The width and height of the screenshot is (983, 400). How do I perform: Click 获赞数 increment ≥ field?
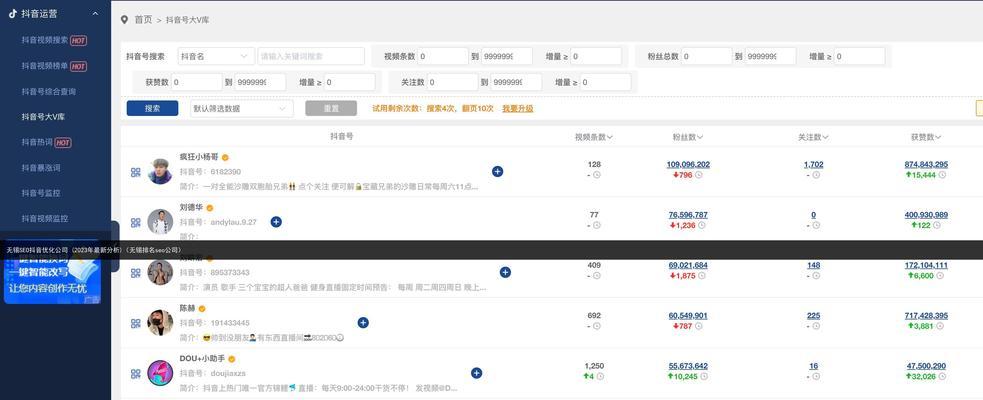point(350,82)
